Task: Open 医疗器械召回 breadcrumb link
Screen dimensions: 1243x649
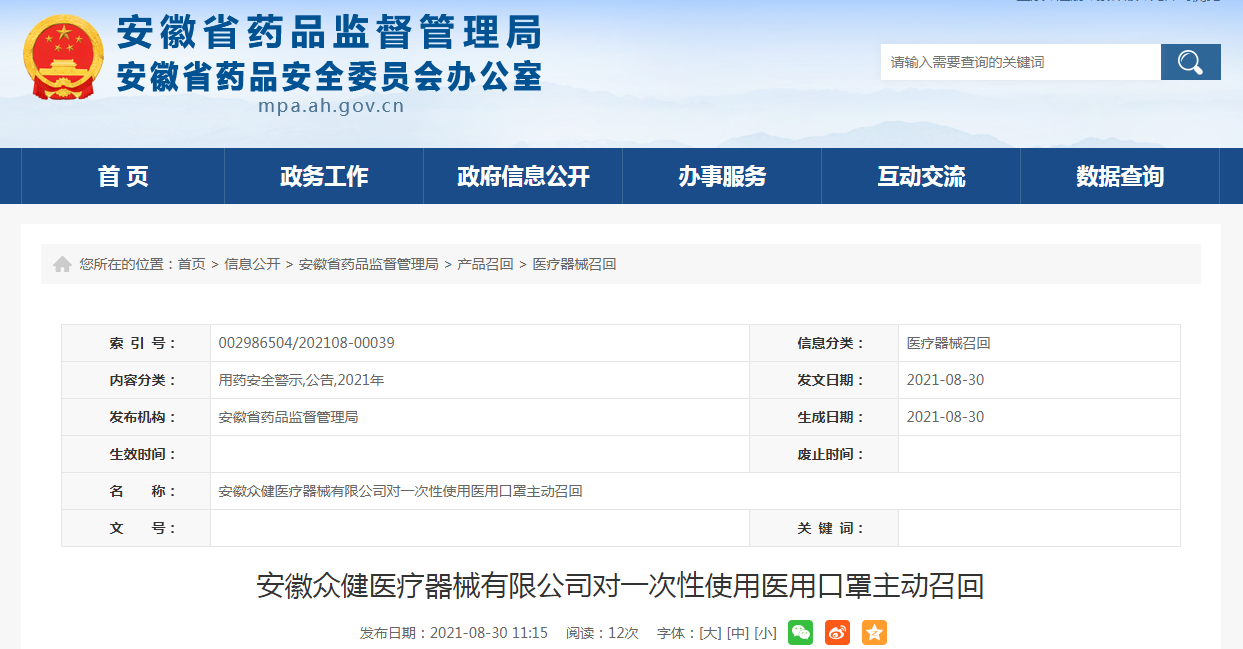Action: pyautogui.click(x=574, y=264)
